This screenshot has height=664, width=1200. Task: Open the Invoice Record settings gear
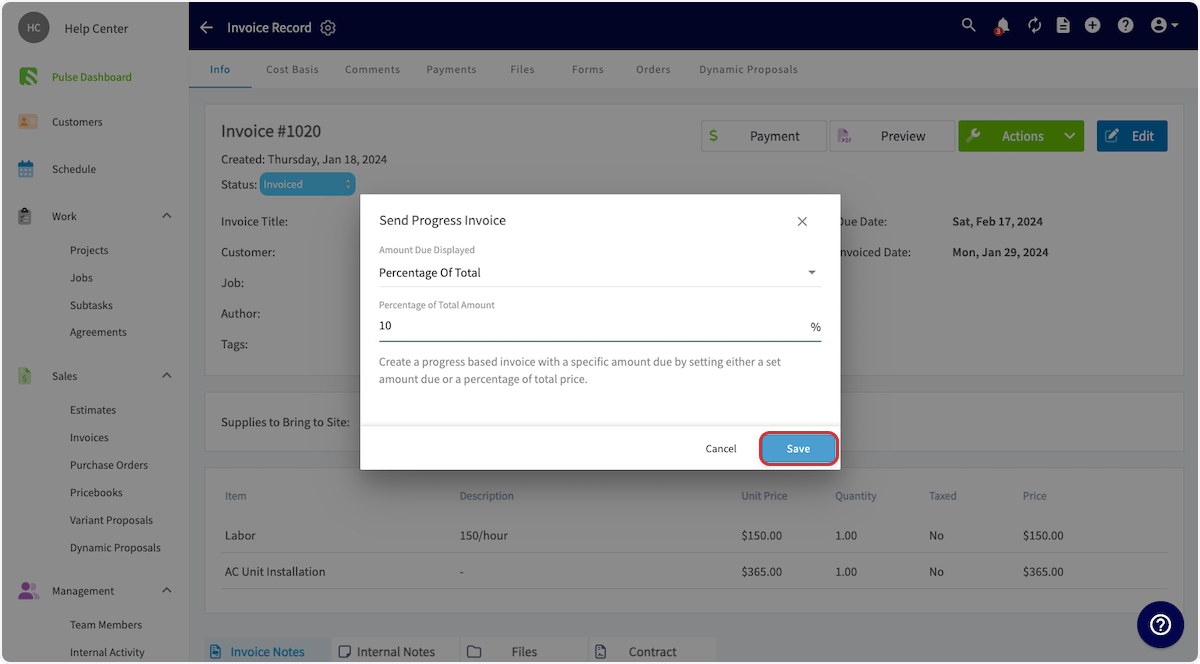tap(328, 28)
